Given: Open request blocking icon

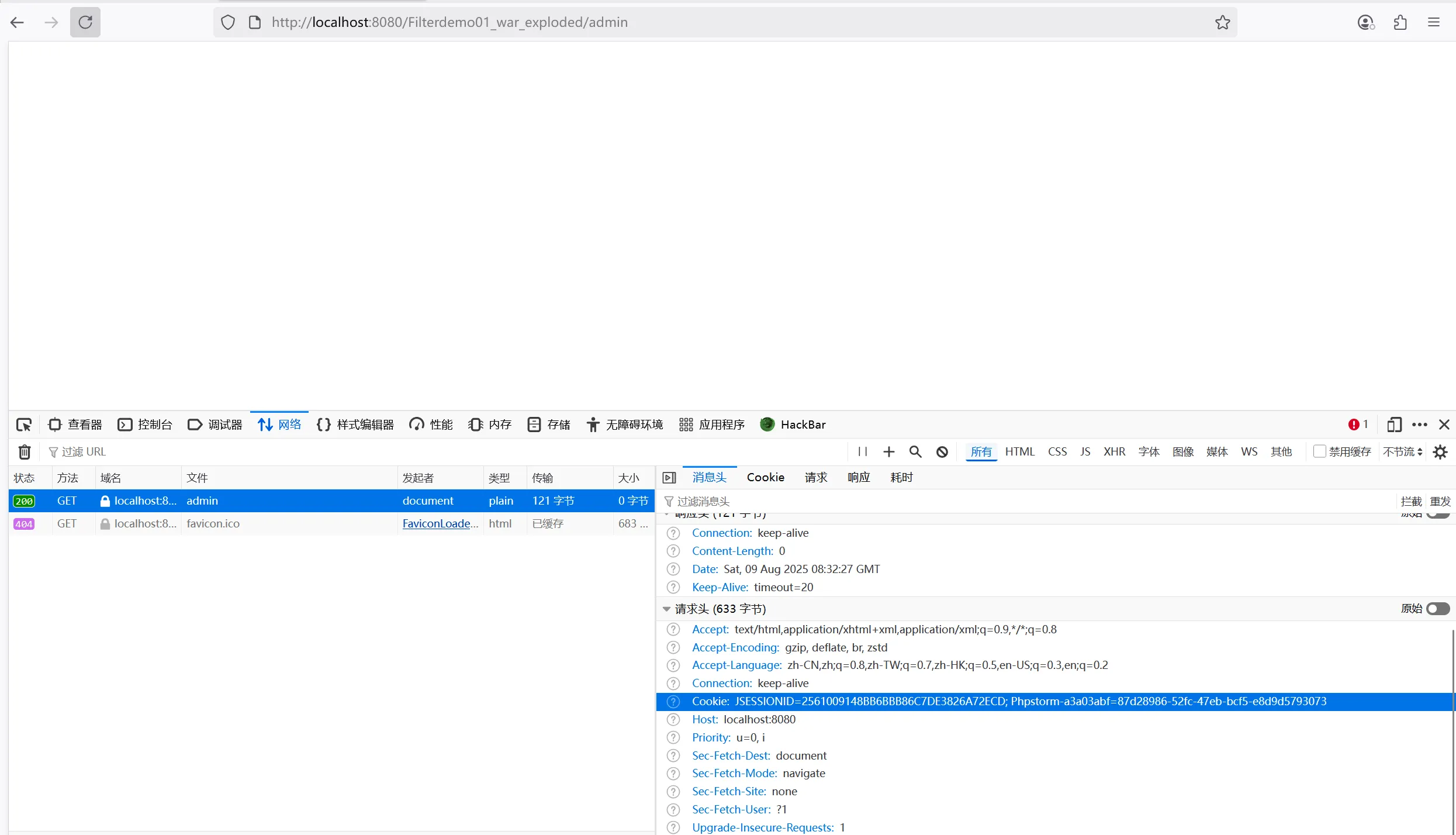Looking at the screenshot, I should [942, 452].
